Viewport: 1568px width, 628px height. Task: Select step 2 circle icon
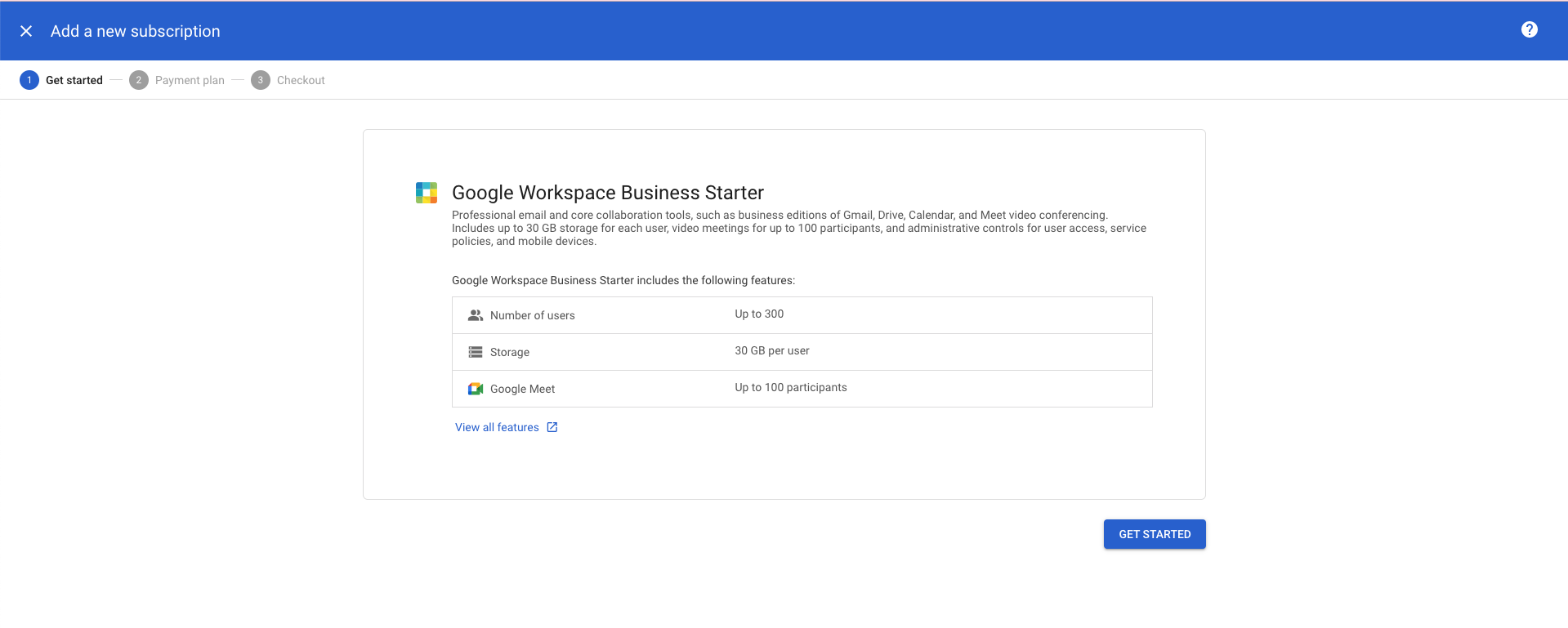tap(139, 80)
